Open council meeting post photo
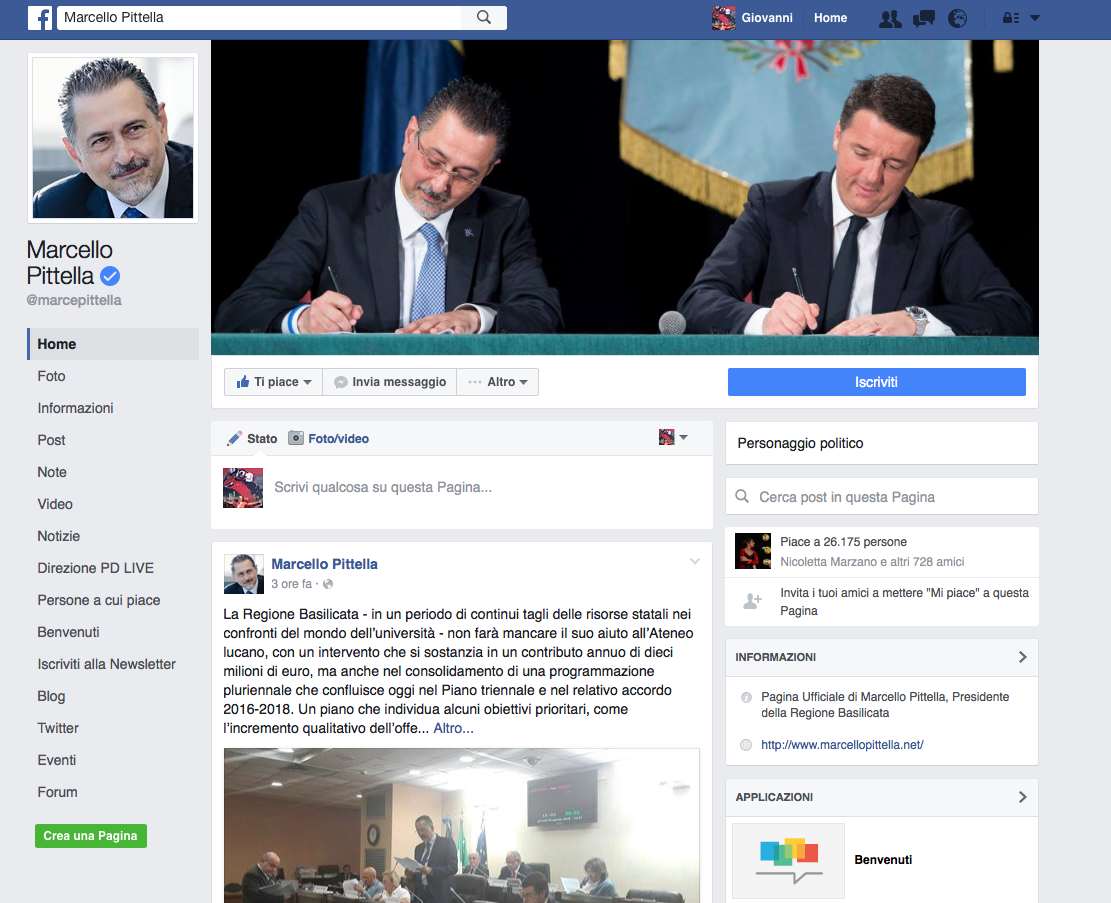Viewport: 1111px width, 903px height. pos(461,825)
